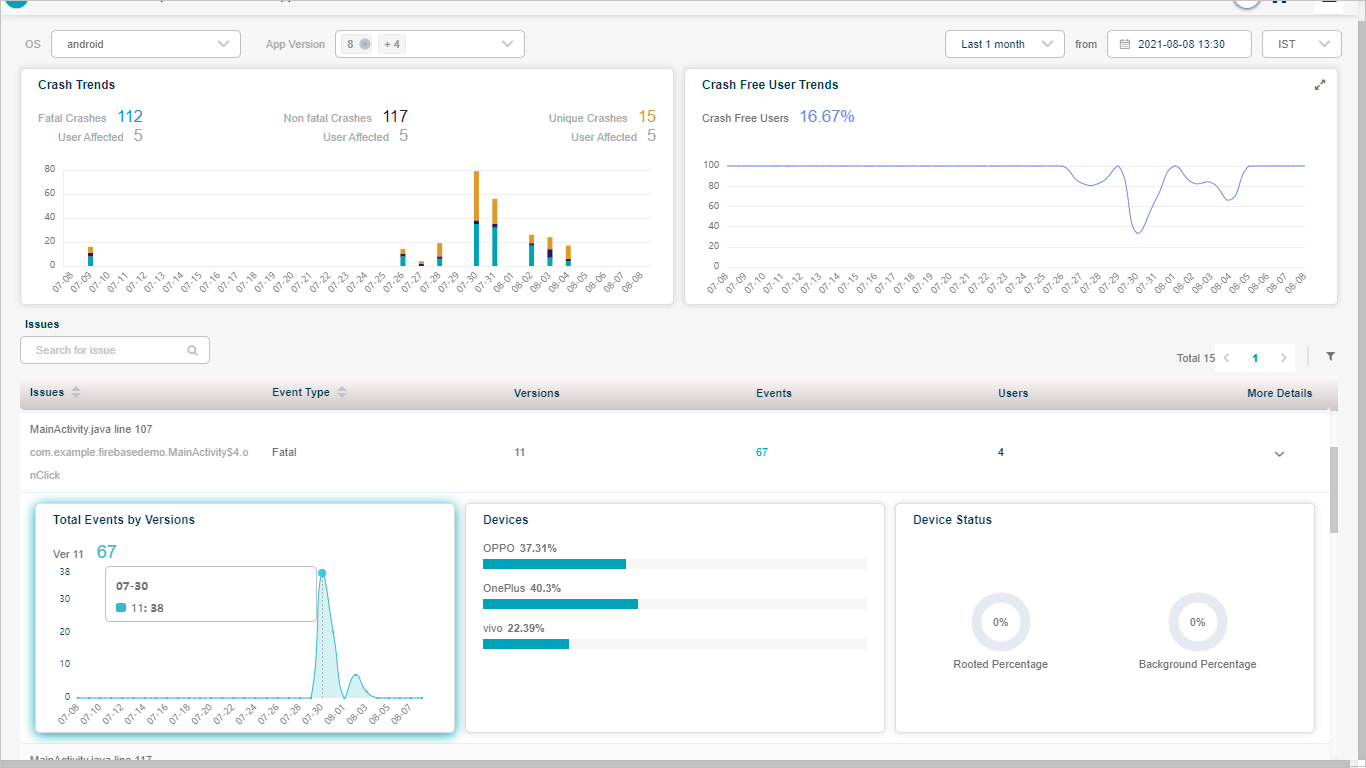The image size is (1366, 768).
Task: Click the OnePlus 40.3% device bar
Action: (x=560, y=604)
